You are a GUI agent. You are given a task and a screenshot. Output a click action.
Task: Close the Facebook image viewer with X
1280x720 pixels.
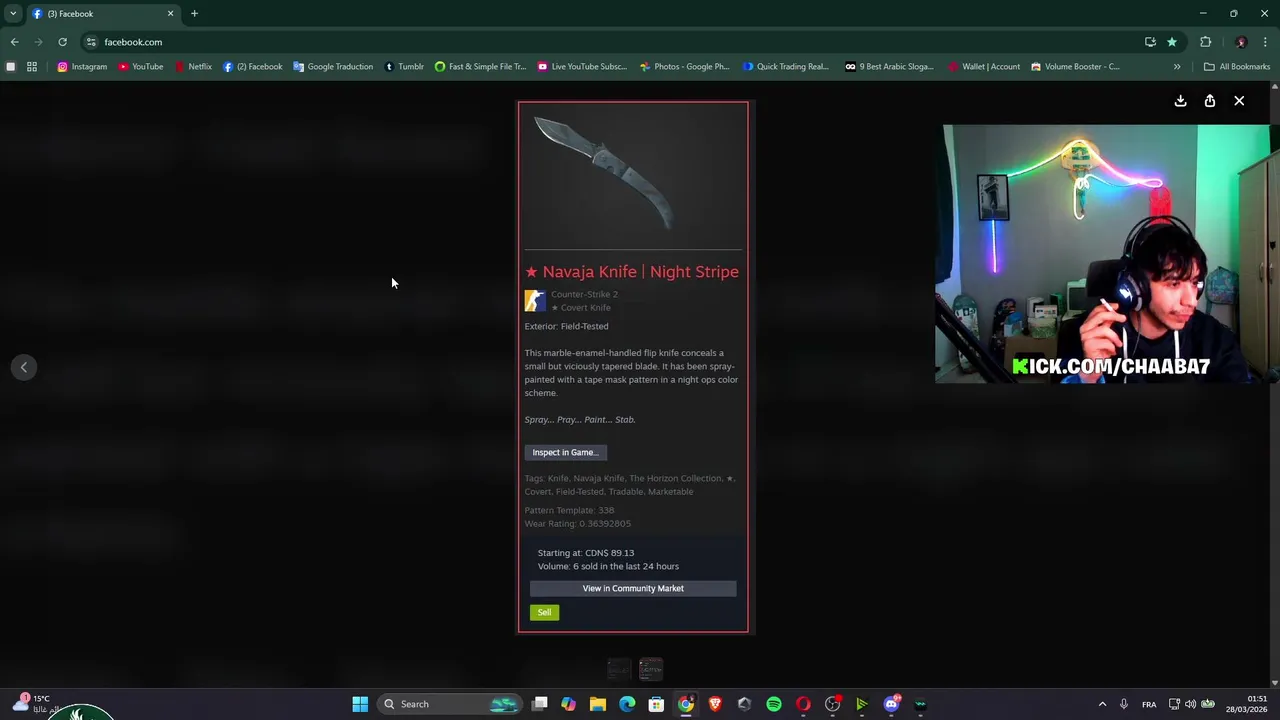[1239, 101]
